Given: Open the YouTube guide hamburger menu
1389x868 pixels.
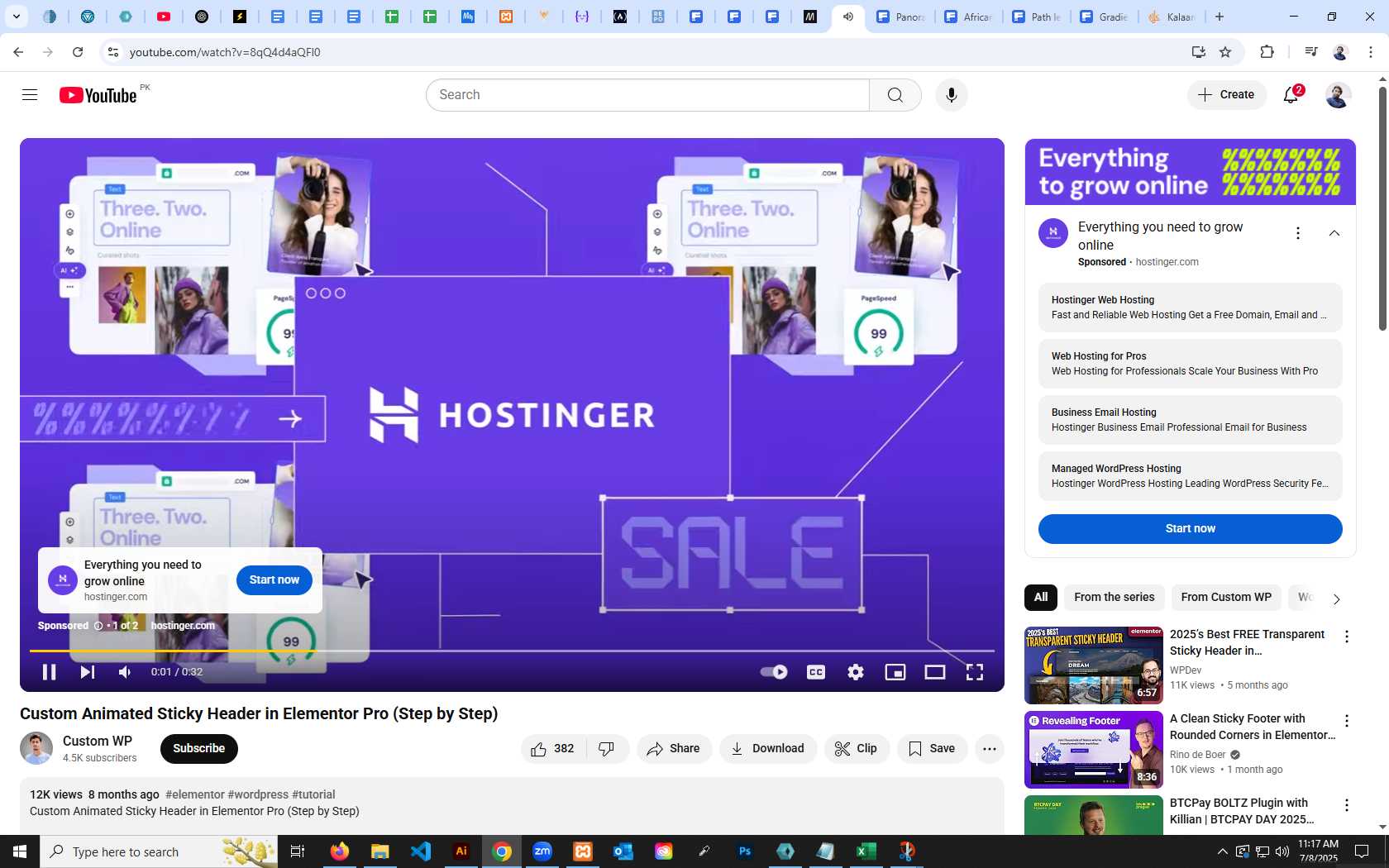Looking at the screenshot, I should (x=30, y=95).
